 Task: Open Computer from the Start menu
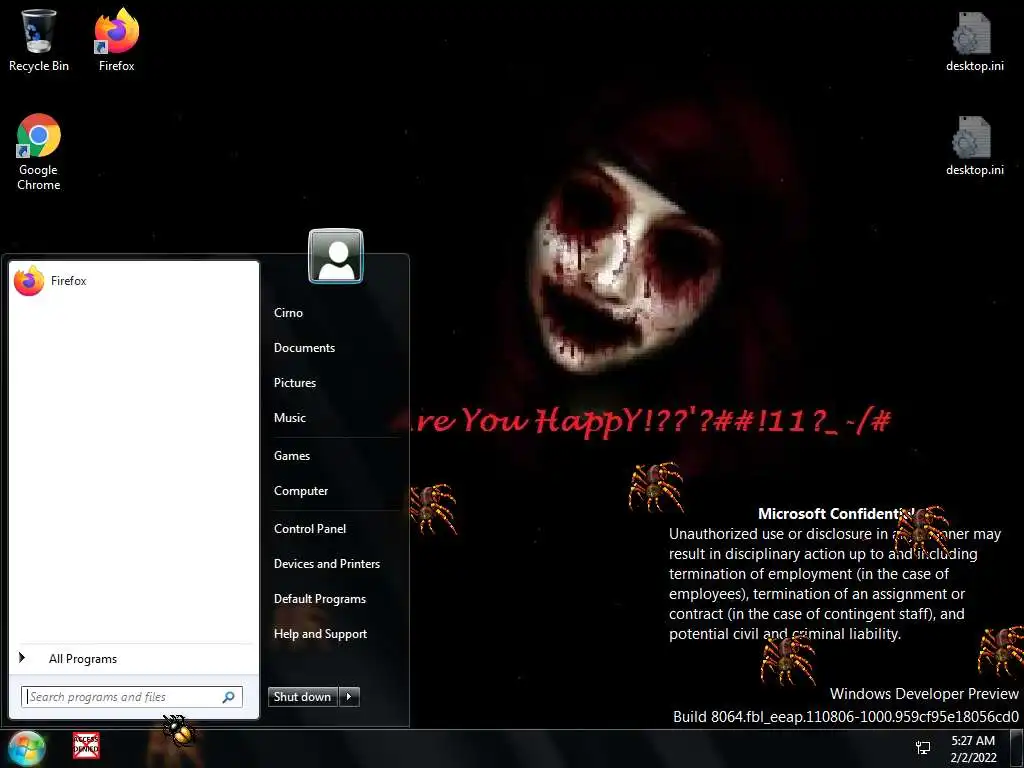point(301,491)
